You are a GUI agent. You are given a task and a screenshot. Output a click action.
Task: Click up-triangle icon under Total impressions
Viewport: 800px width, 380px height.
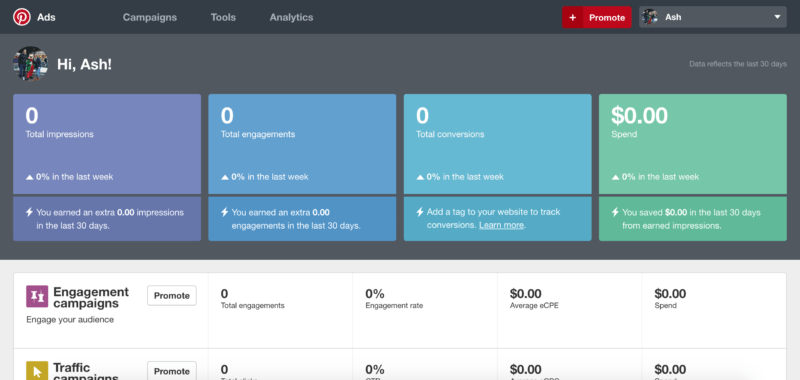[30, 177]
